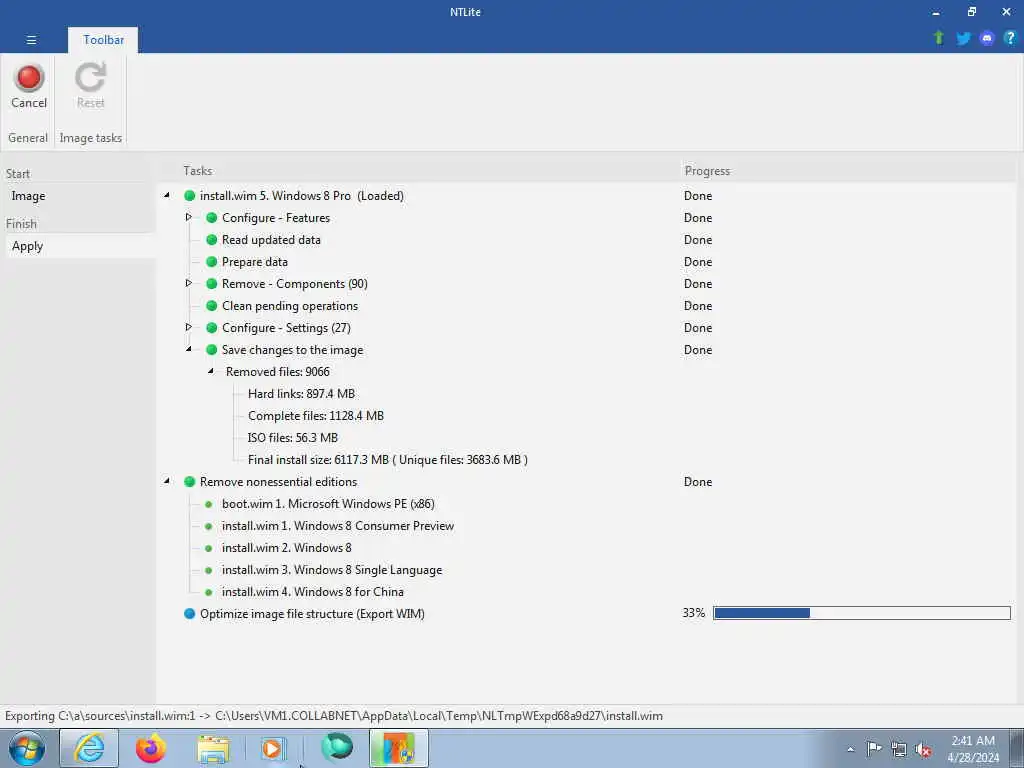Click small dot beside install.wim 4 for China
1024x768 pixels.
point(208,592)
